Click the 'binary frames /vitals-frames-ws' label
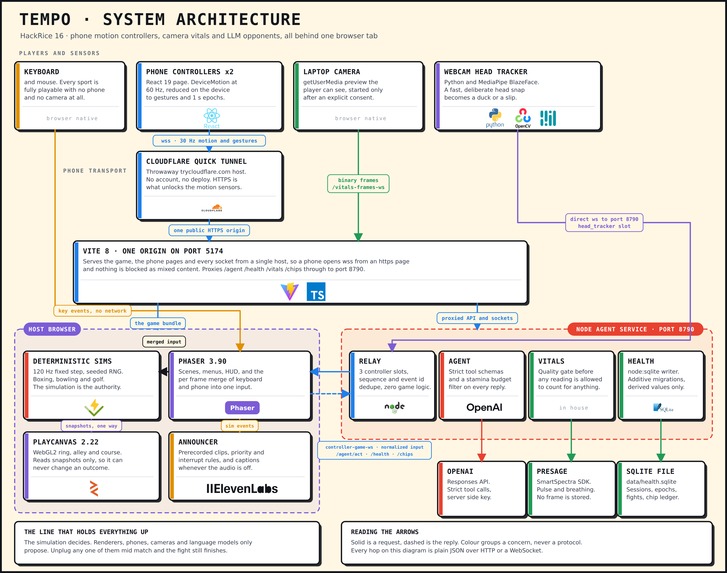 [x=358, y=184]
